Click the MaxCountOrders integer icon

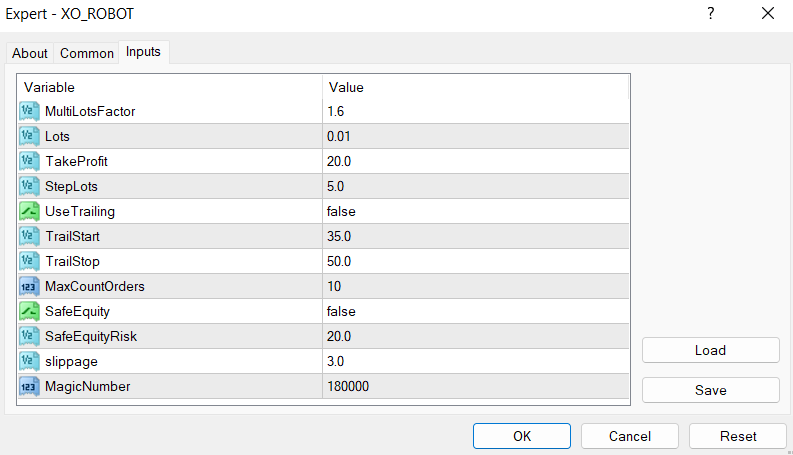tap(30, 286)
